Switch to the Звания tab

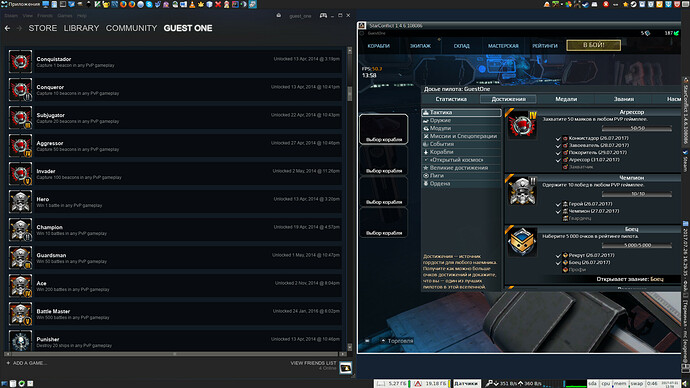point(624,99)
